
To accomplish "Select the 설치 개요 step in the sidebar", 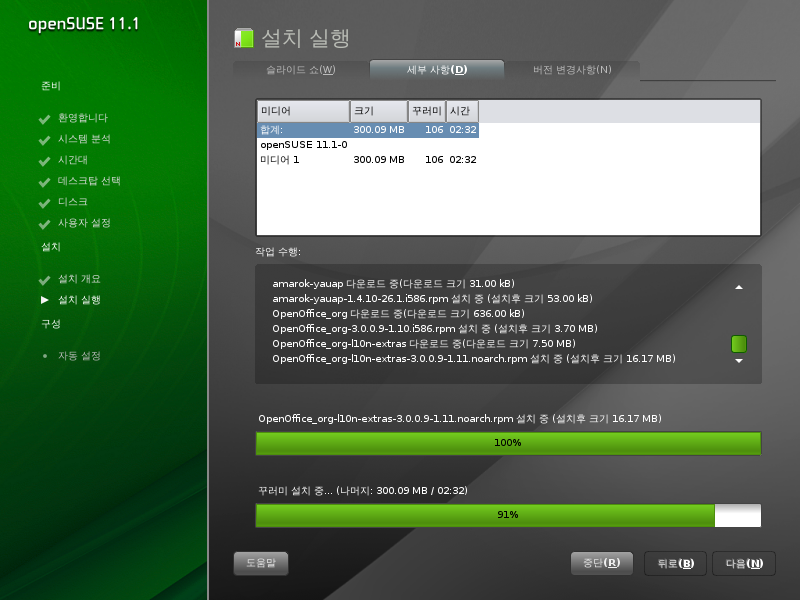I will (79, 279).
